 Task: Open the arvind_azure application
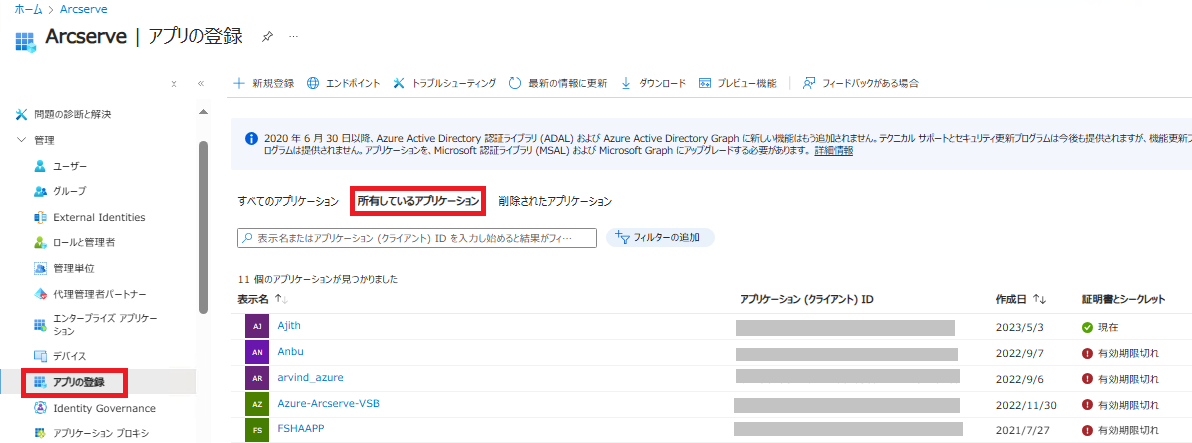pos(311,377)
